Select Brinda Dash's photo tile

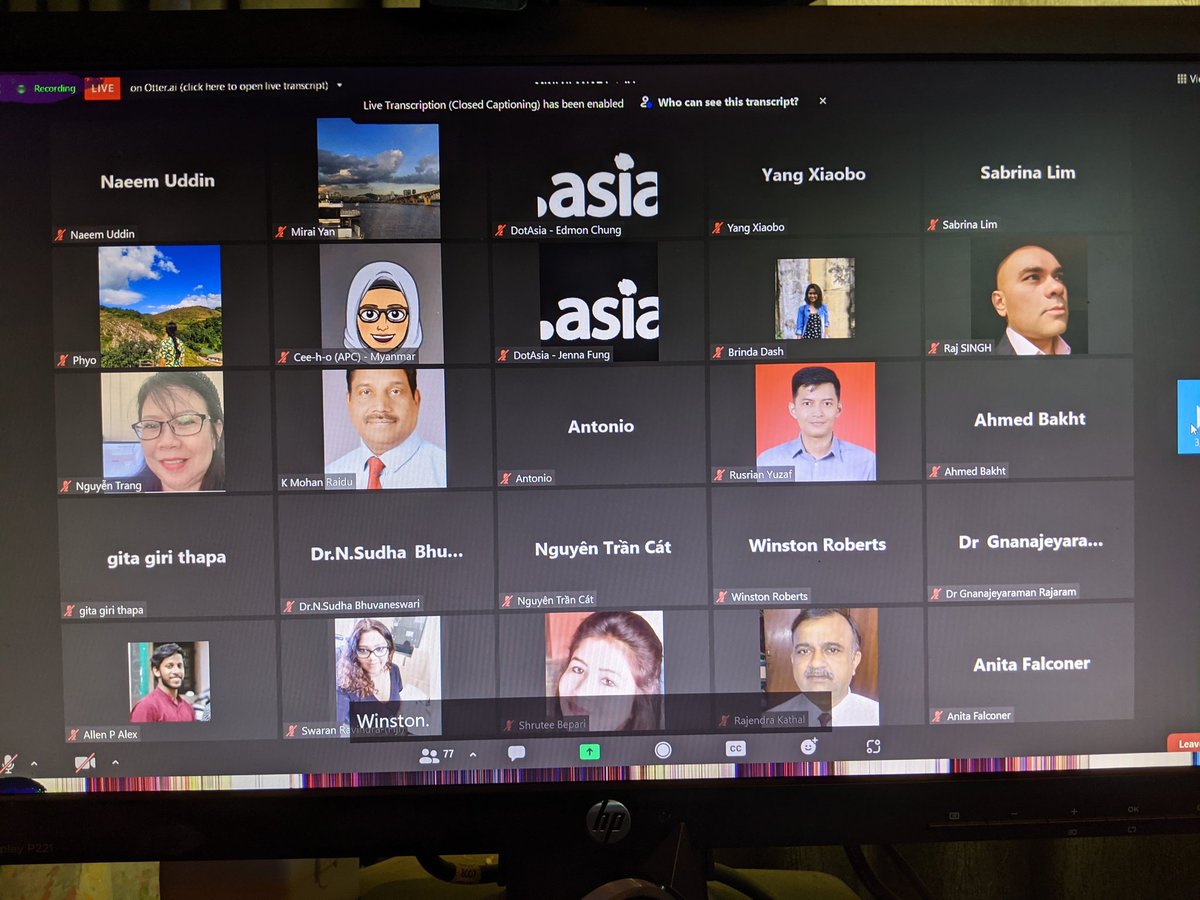[x=815, y=299]
